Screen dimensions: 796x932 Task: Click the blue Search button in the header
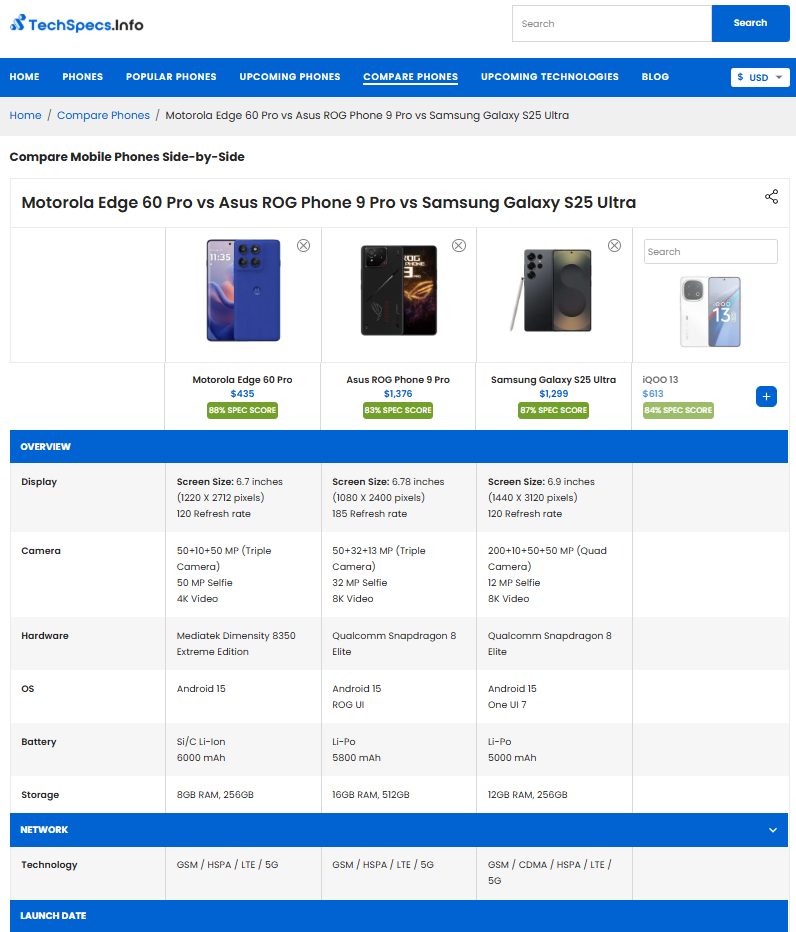tap(750, 23)
